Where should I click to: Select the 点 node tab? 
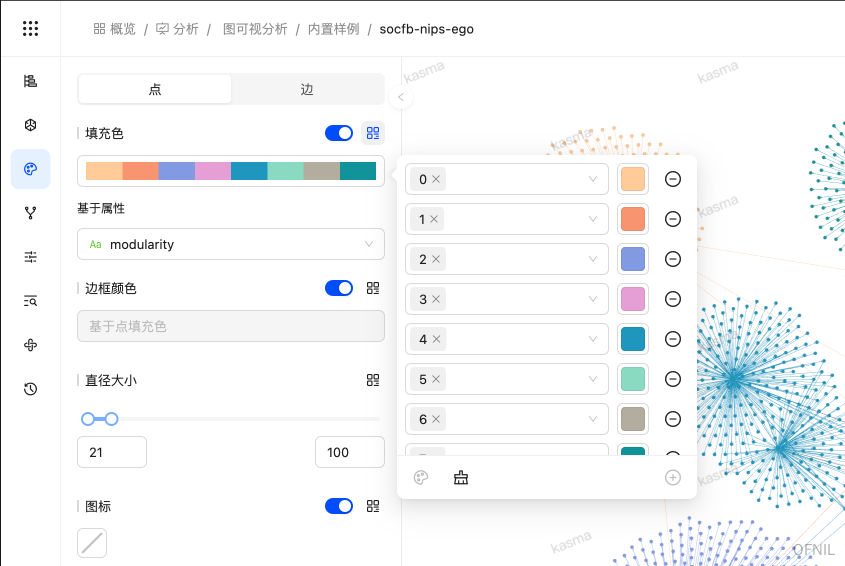155,89
